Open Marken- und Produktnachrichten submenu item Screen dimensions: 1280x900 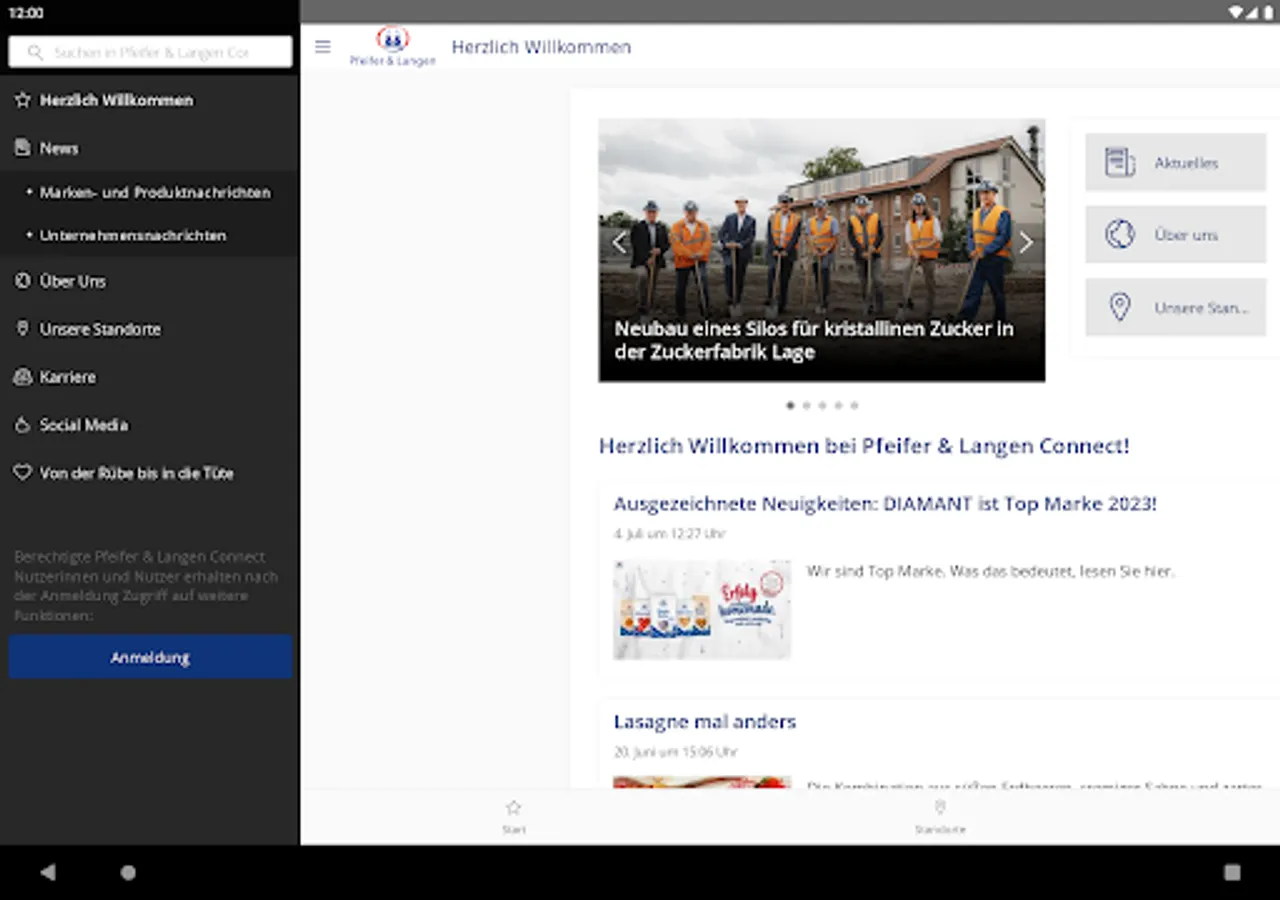tap(150, 192)
